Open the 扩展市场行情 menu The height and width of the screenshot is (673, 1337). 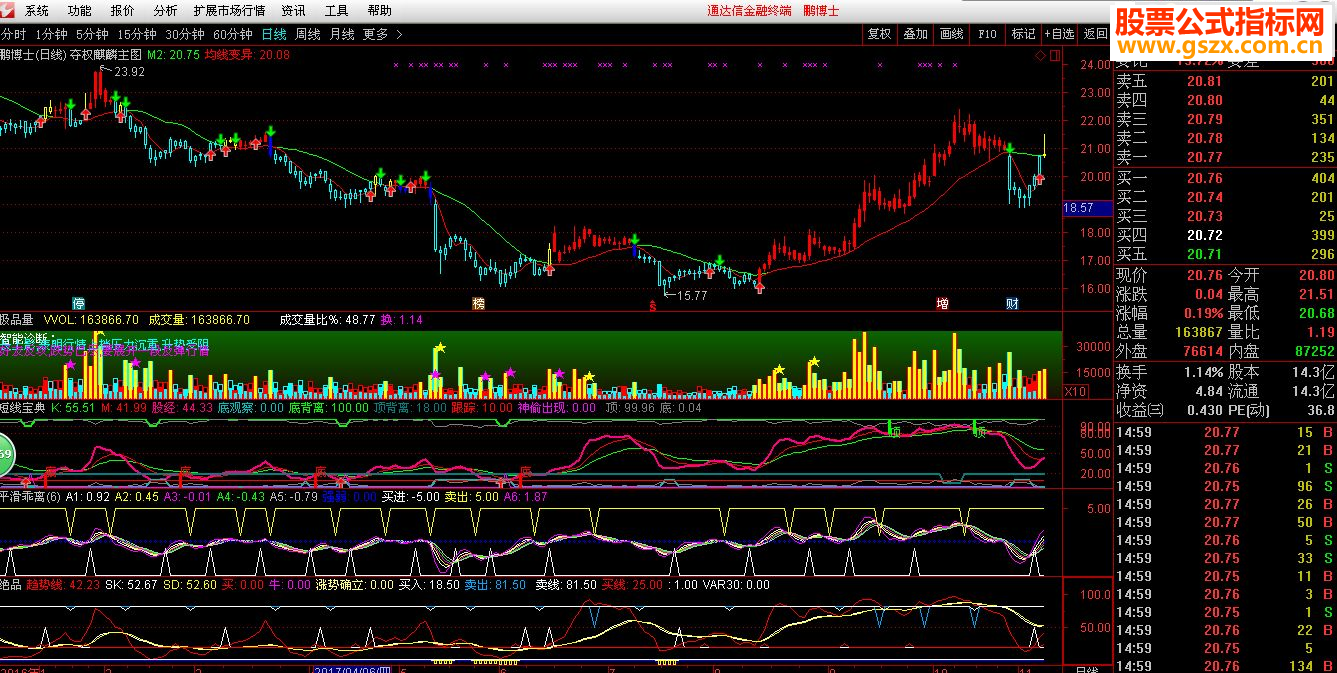click(x=229, y=11)
